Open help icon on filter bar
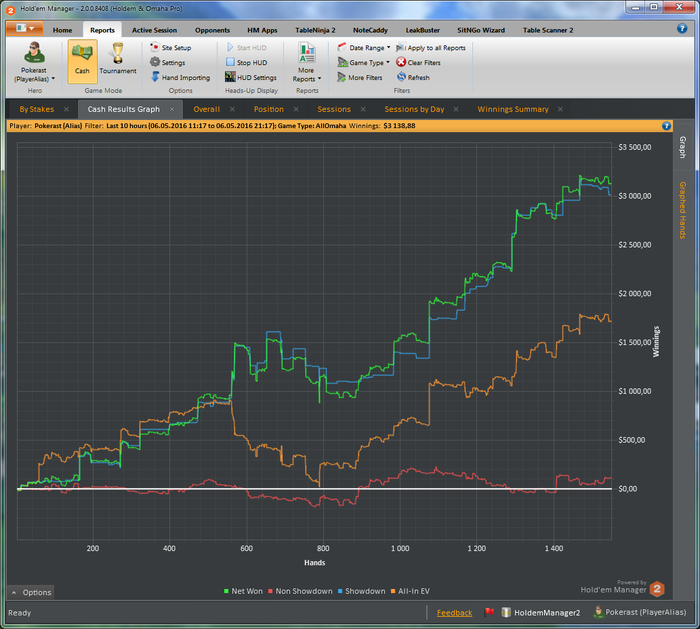The height and width of the screenshot is (629, 700). click(x=666, y=126)
